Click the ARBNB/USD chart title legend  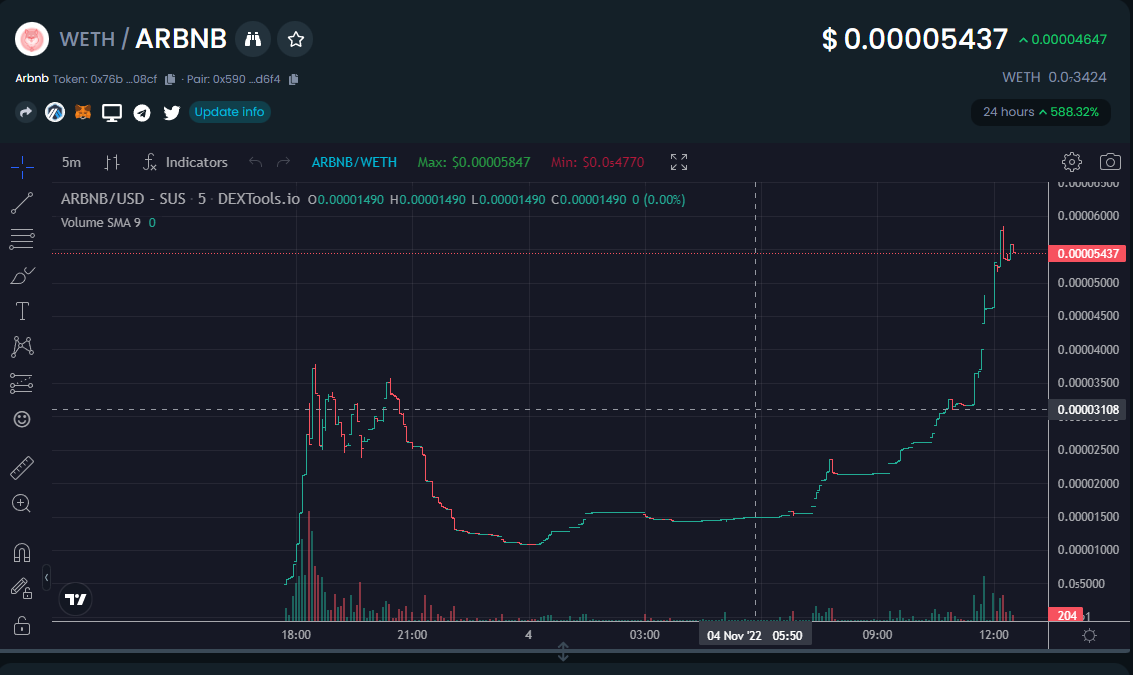point(180,199)
